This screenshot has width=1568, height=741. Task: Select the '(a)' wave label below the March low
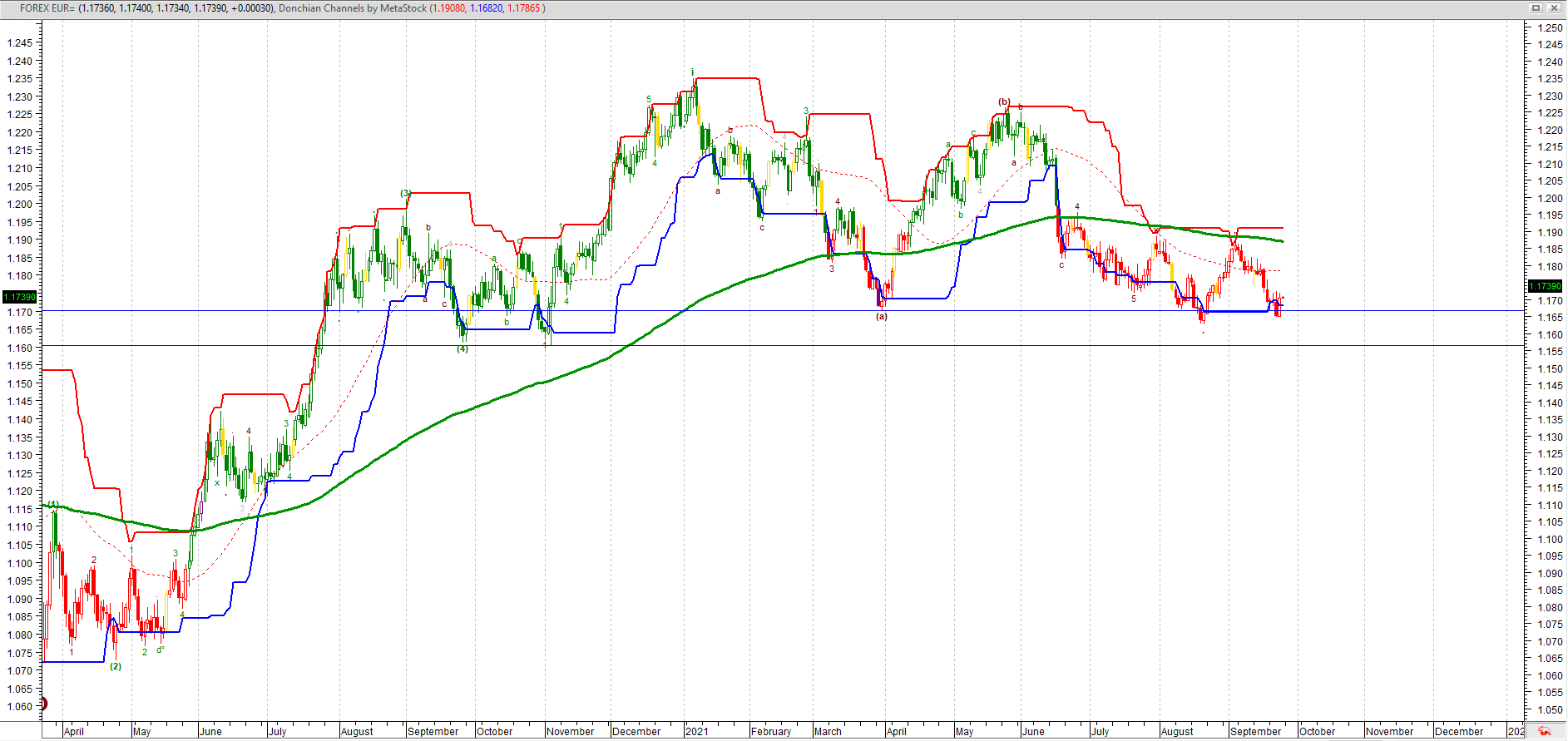click(x=882, y=317)
